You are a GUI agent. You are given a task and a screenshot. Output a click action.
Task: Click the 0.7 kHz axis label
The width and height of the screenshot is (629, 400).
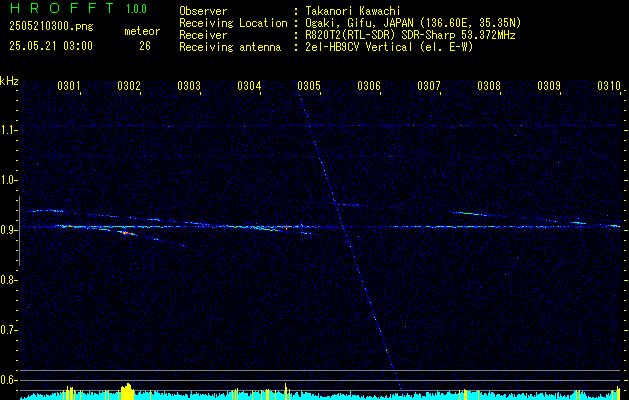pos(7,330)
